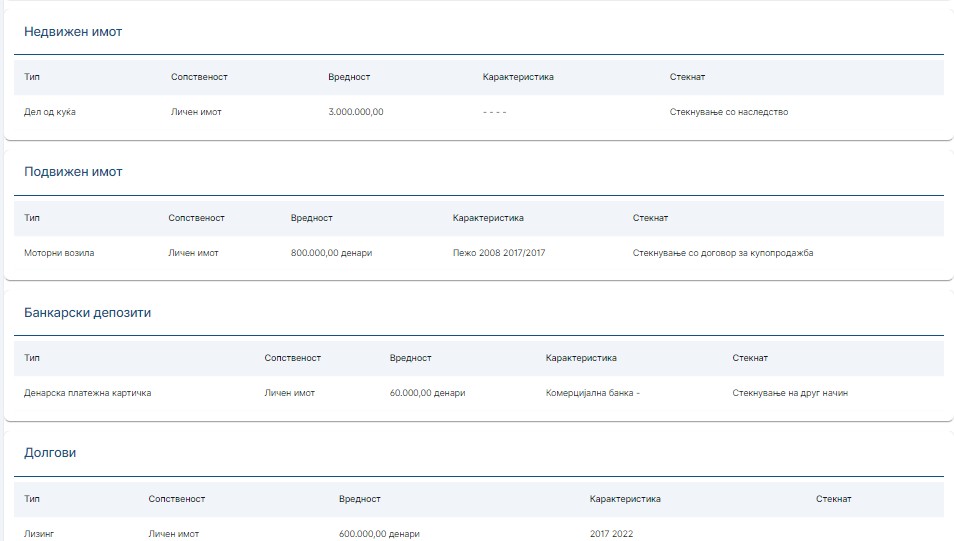Viewport: 954px width, 541px height.
Task: Click "Стекнување со договор за купопродажба" text
Action: pyautogui.click(x=722, y=253)
